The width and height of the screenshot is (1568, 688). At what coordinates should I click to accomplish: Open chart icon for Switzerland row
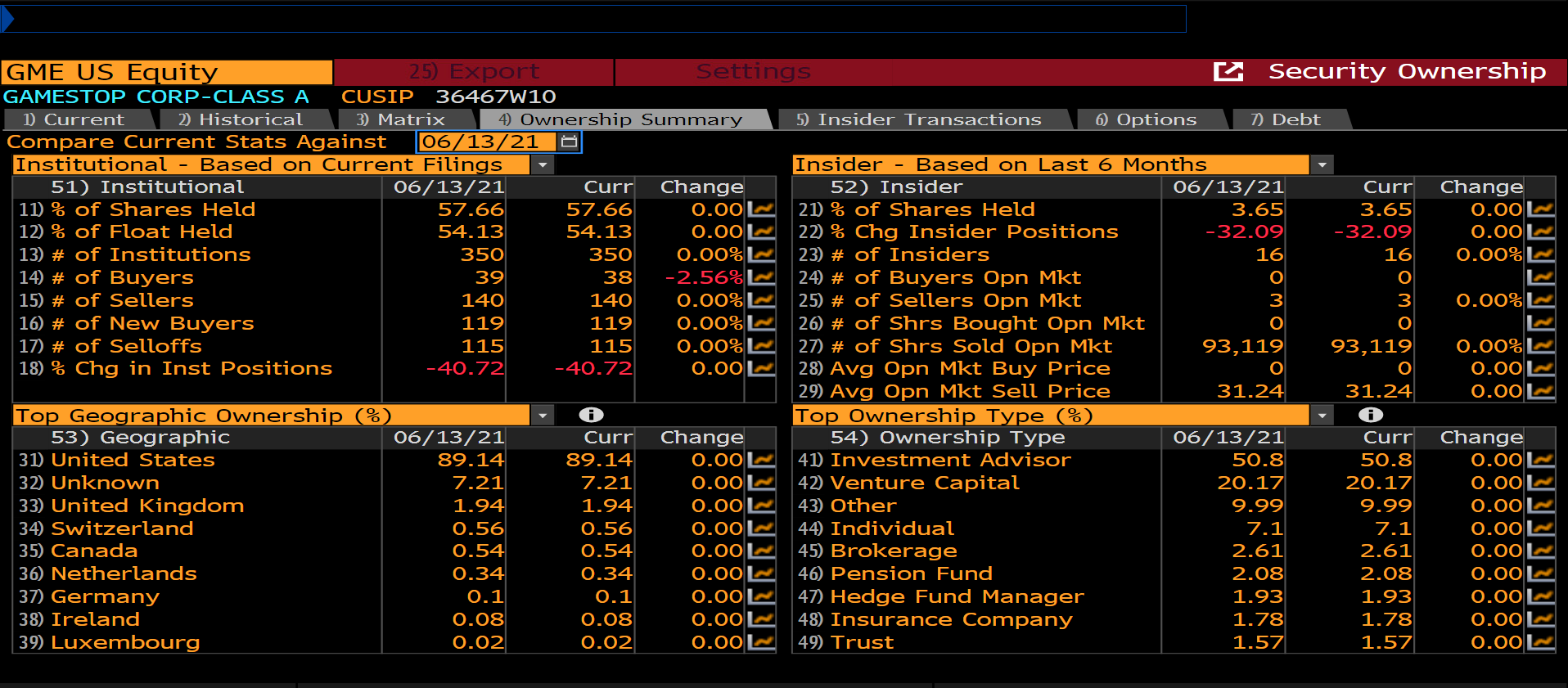(x=761, y=529)
